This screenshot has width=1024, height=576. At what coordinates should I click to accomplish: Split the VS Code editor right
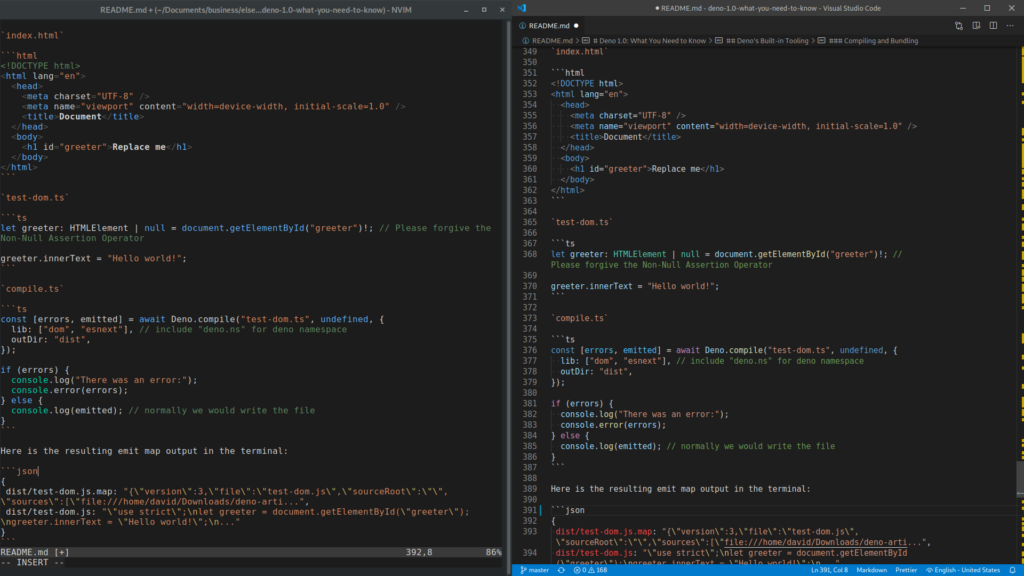pyautogui.click(x=993, y=26)
